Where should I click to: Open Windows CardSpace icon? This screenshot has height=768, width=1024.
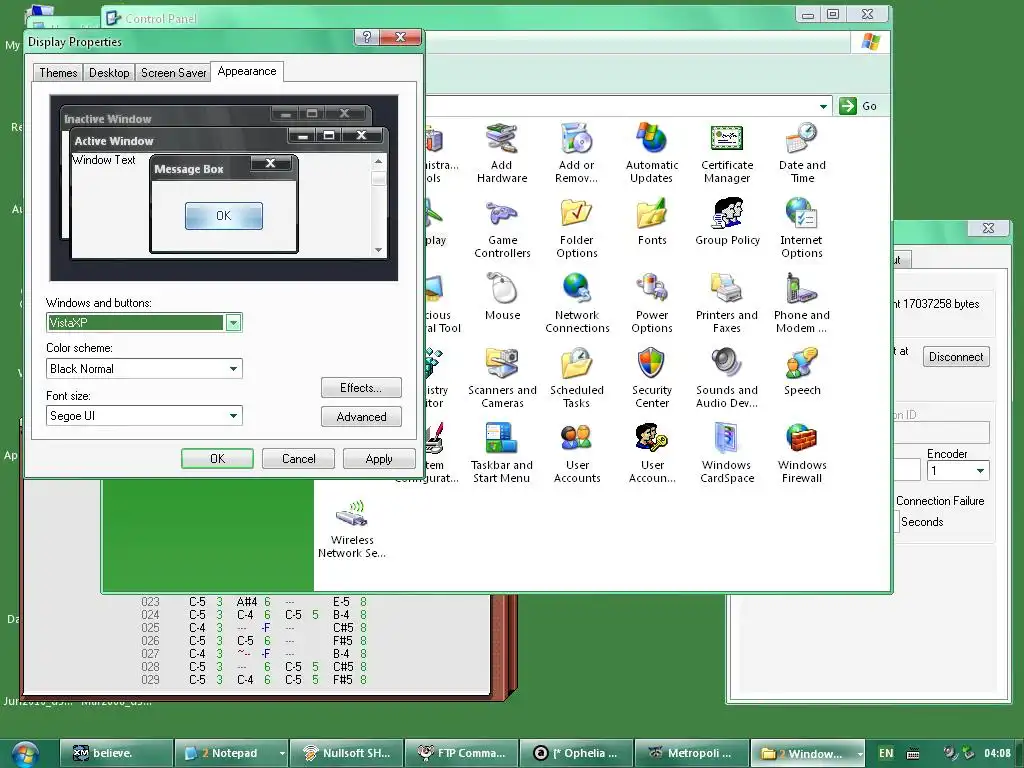[727, 453]
